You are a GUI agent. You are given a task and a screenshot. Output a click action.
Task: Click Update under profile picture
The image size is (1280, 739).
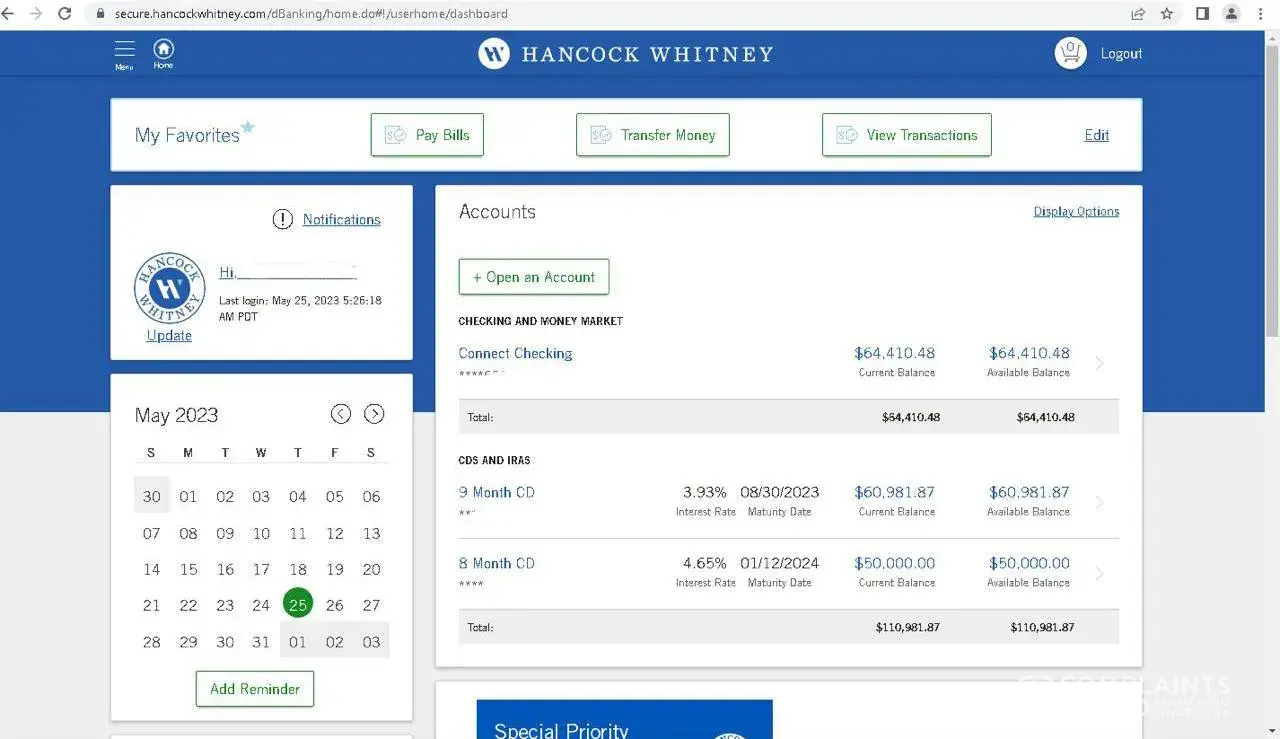tap(169, 335)
